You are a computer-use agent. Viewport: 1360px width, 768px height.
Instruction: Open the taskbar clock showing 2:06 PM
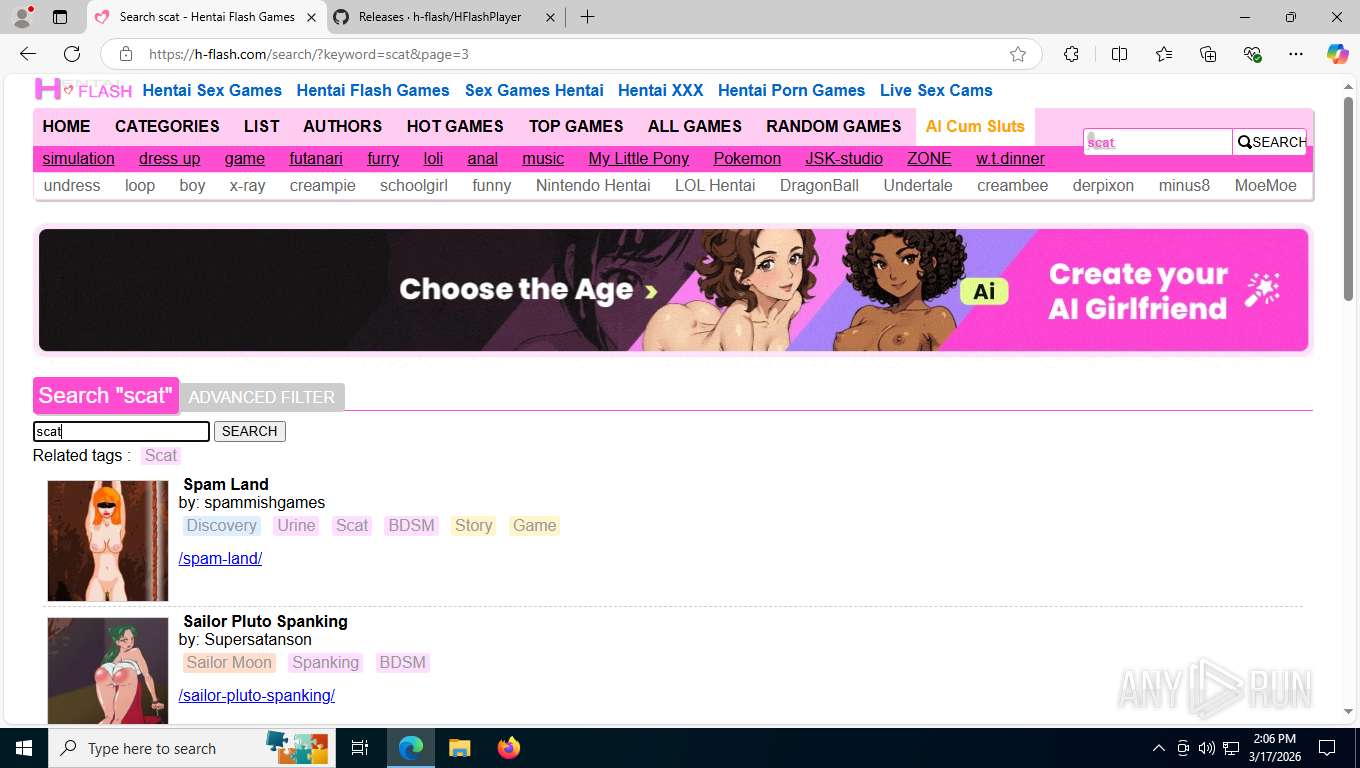1273,748
